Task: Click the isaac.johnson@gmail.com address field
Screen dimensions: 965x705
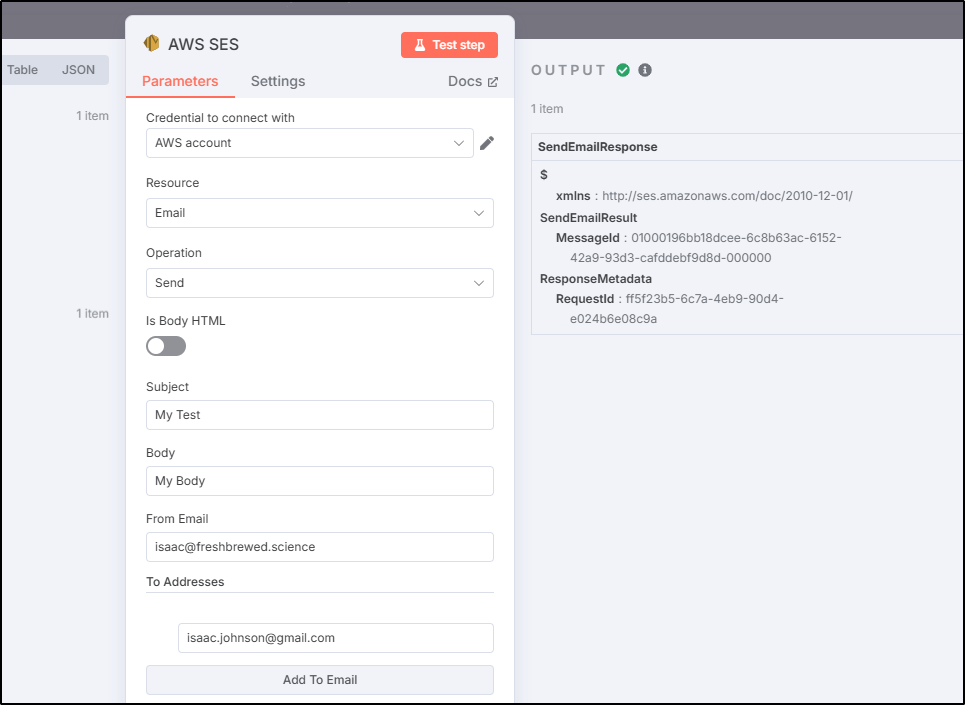Action: coord(335,638)
